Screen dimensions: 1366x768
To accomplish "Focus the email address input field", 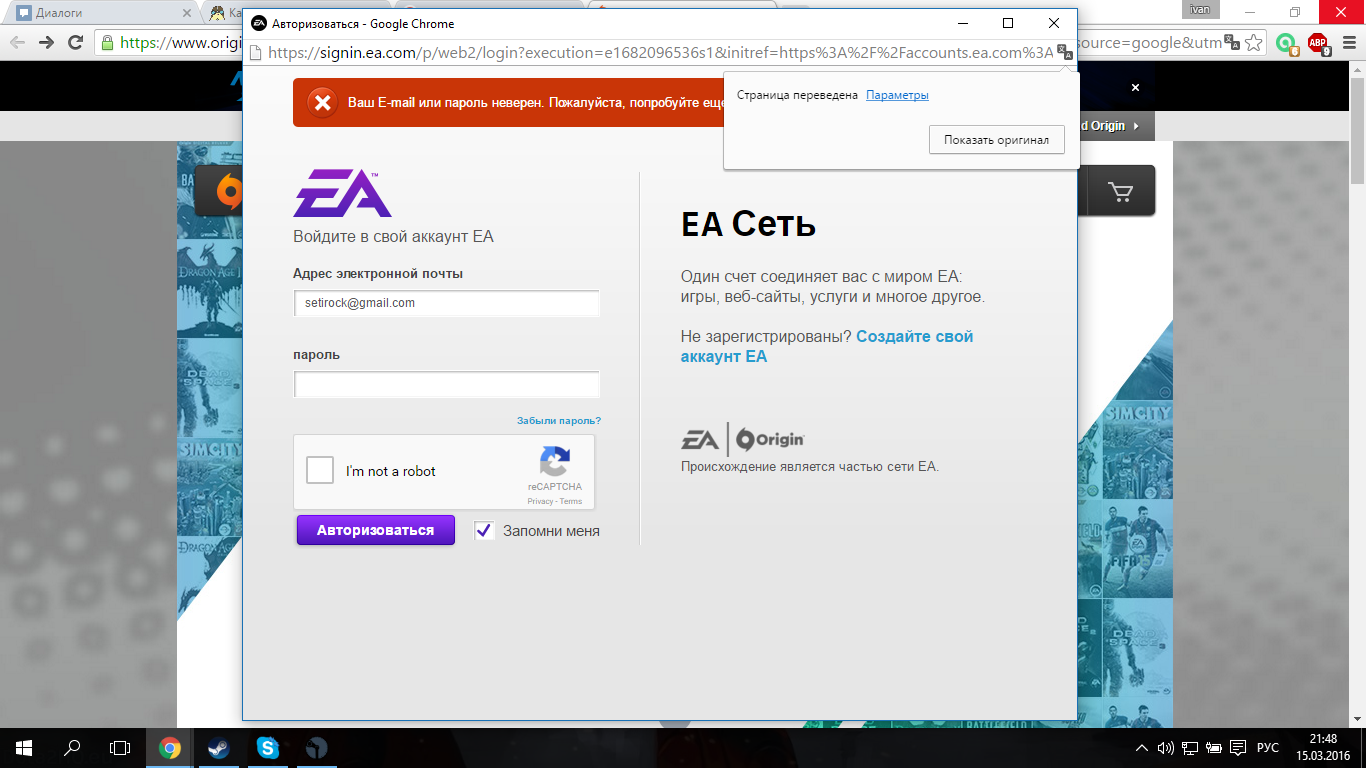I will [446, 303].
